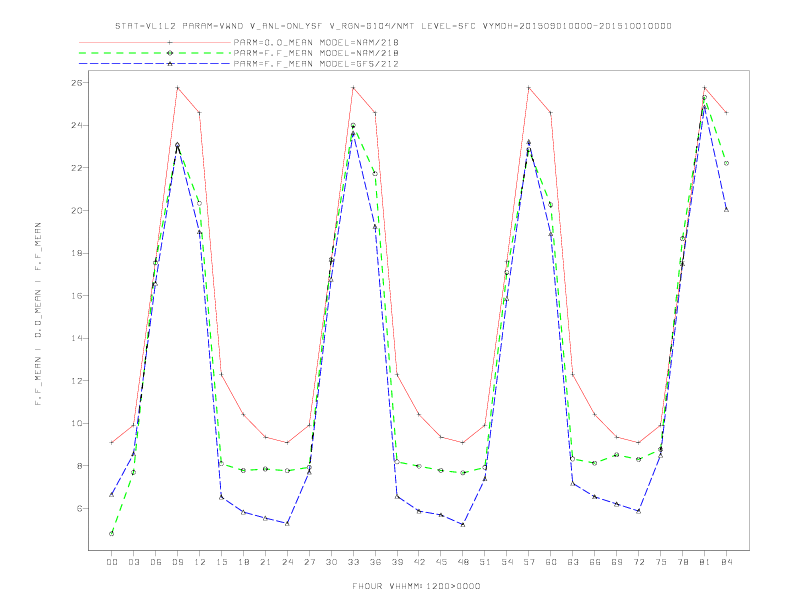Click y-axis tick label 16
Screen dimensions: 792x612
tap(77, 295)
